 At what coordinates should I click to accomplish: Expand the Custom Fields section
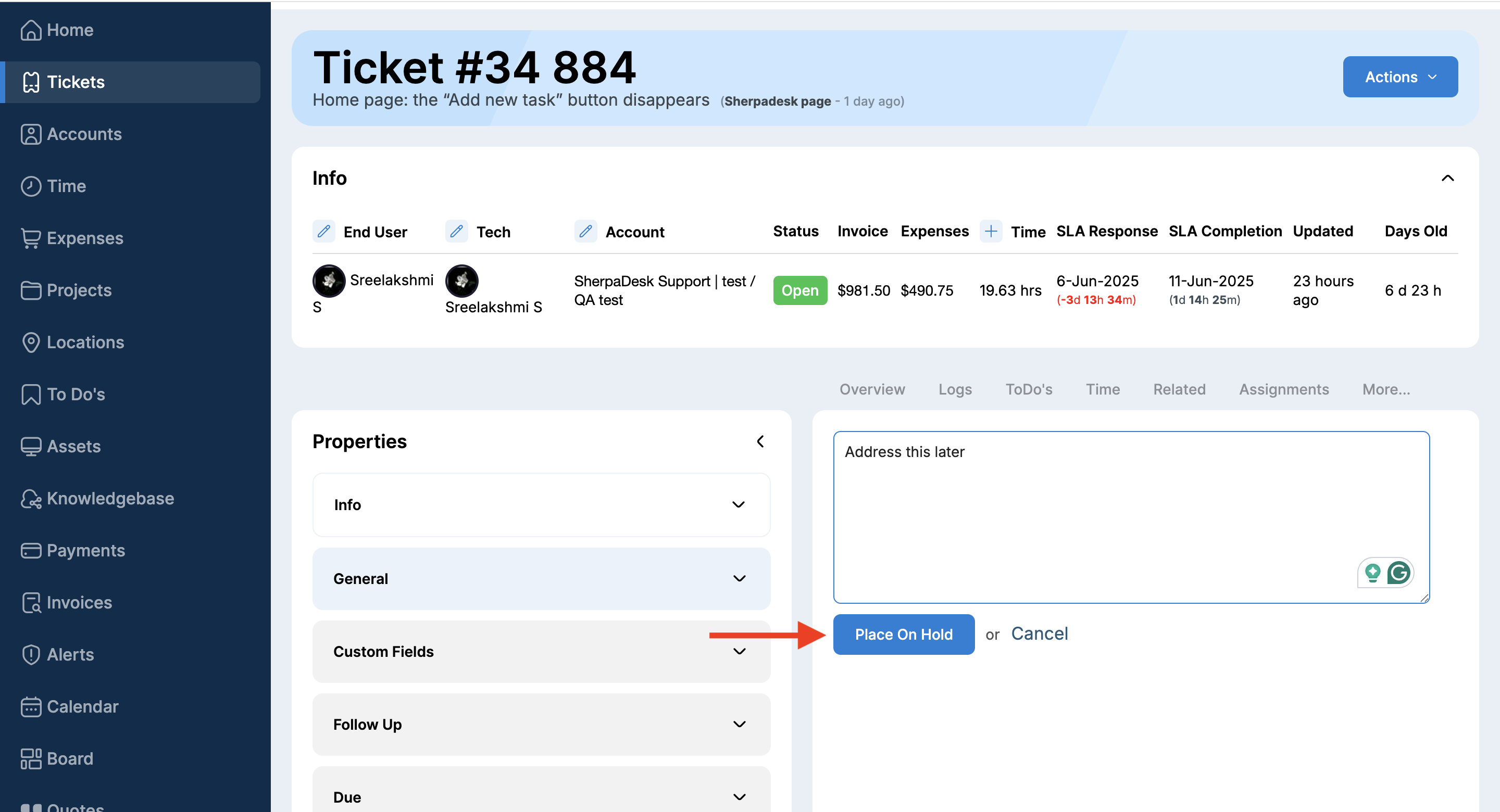click(541, 651)
